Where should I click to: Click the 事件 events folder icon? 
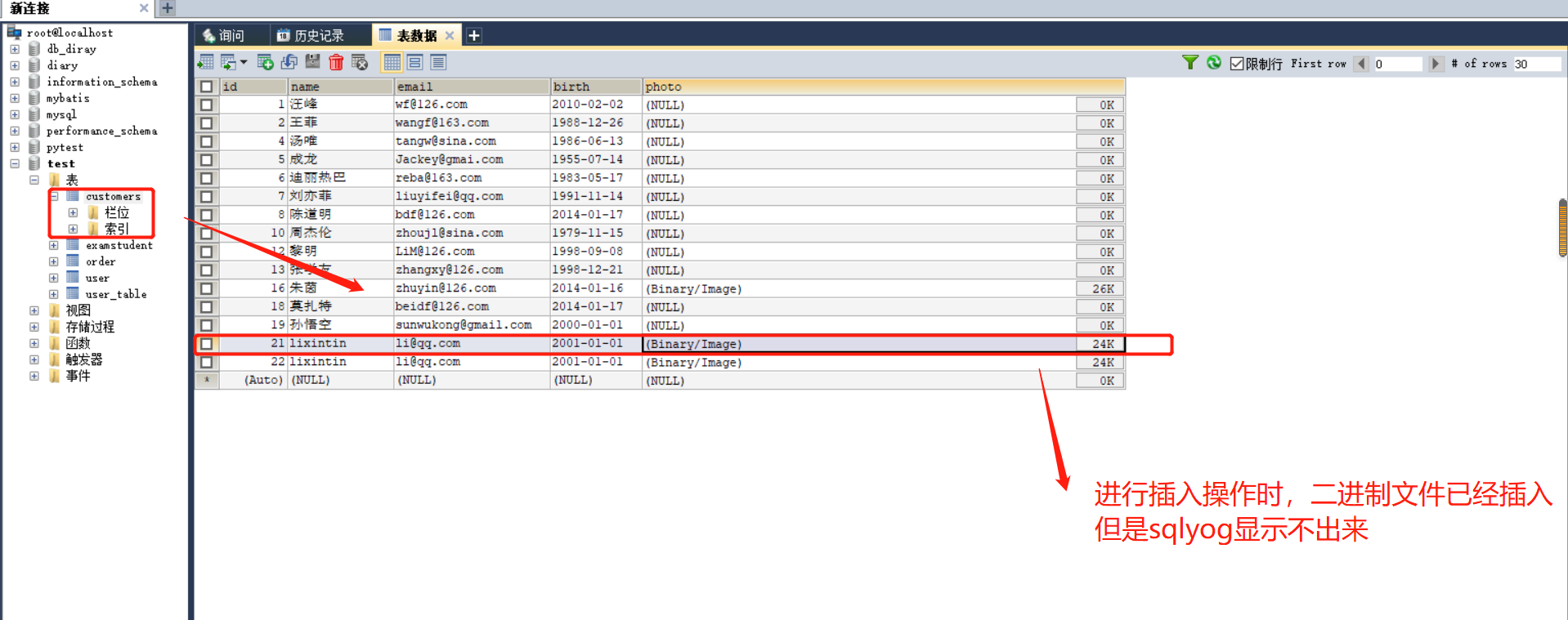pyautogui.click(x=55, y=376)
